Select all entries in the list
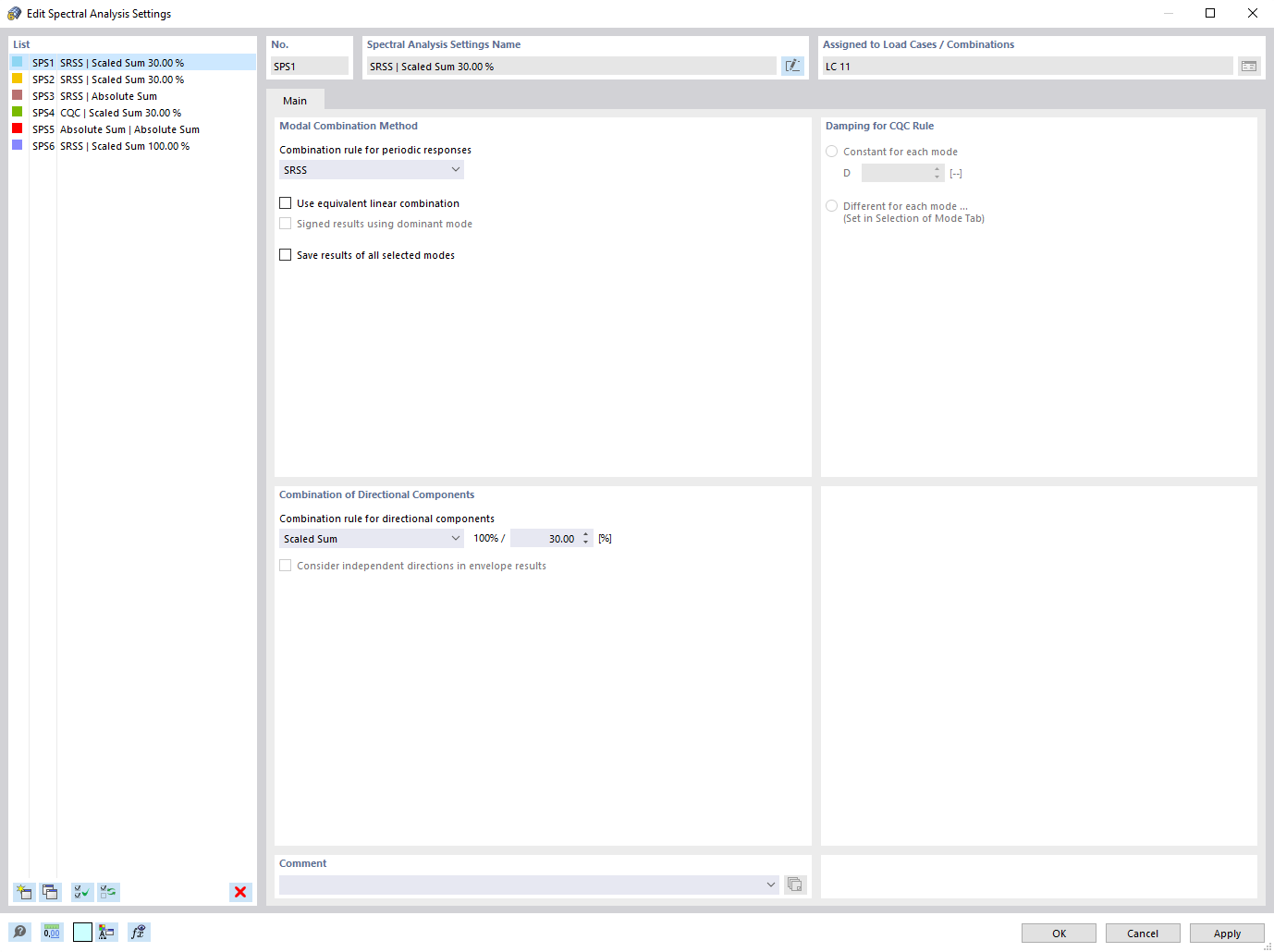Screen dimensions: 1274x952 pyautogui.click(x=81, y=892)
